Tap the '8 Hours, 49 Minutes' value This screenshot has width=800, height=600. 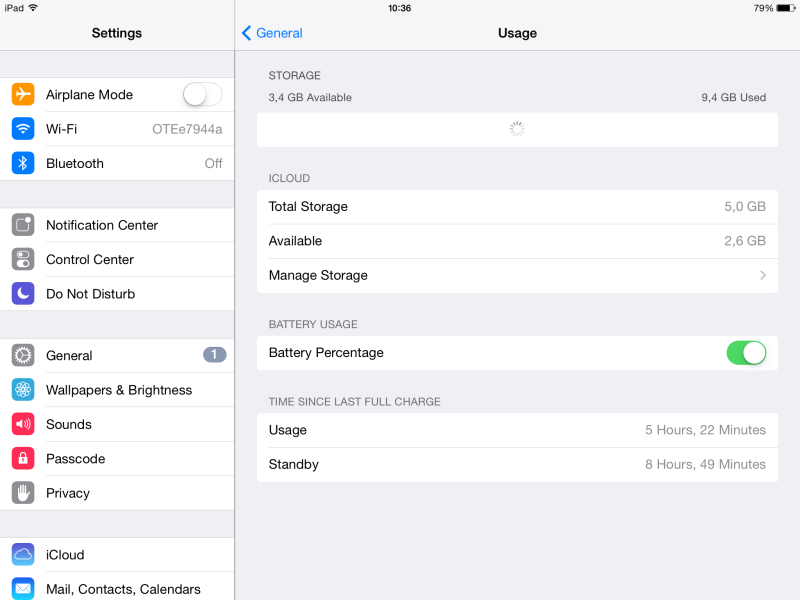tap(705, 464)
